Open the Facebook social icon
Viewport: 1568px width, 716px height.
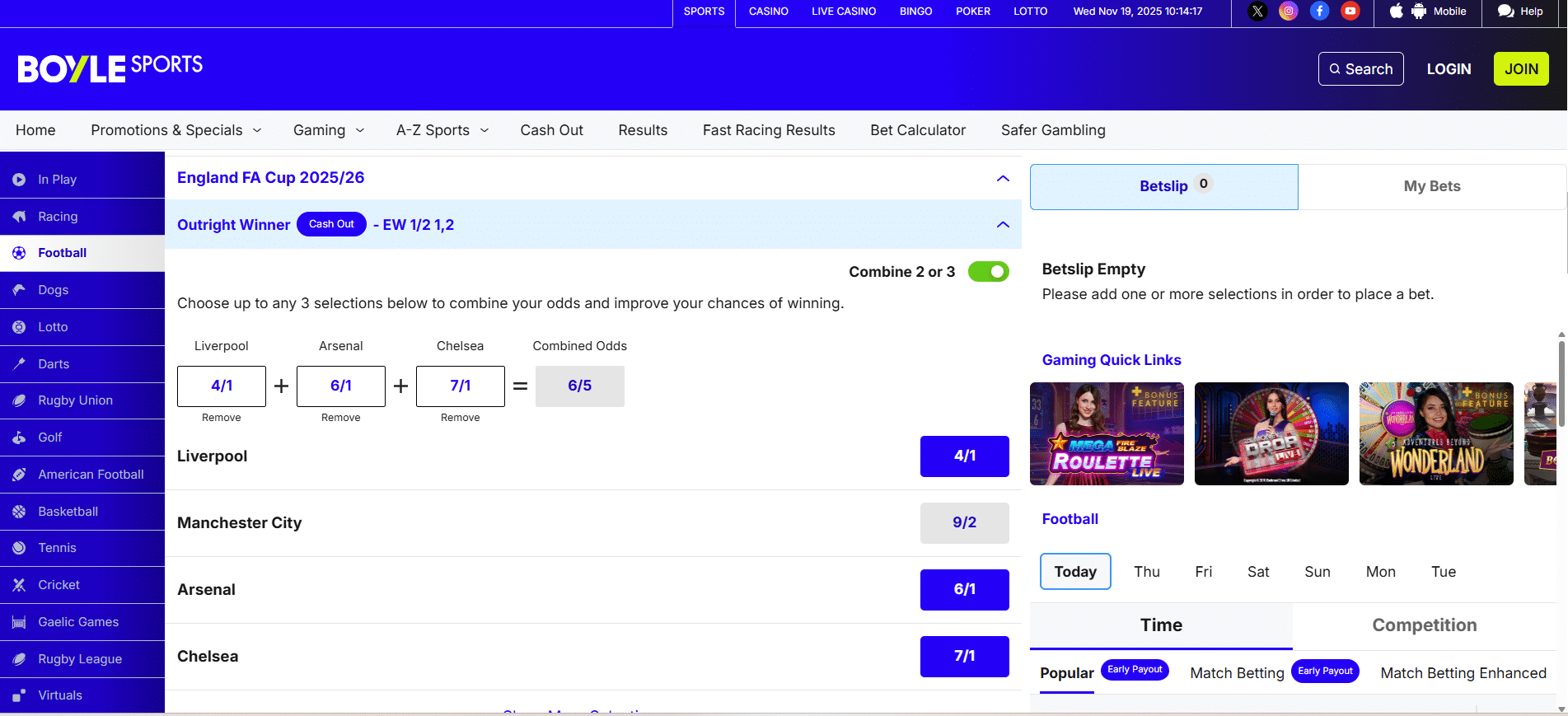[1320, 12]
